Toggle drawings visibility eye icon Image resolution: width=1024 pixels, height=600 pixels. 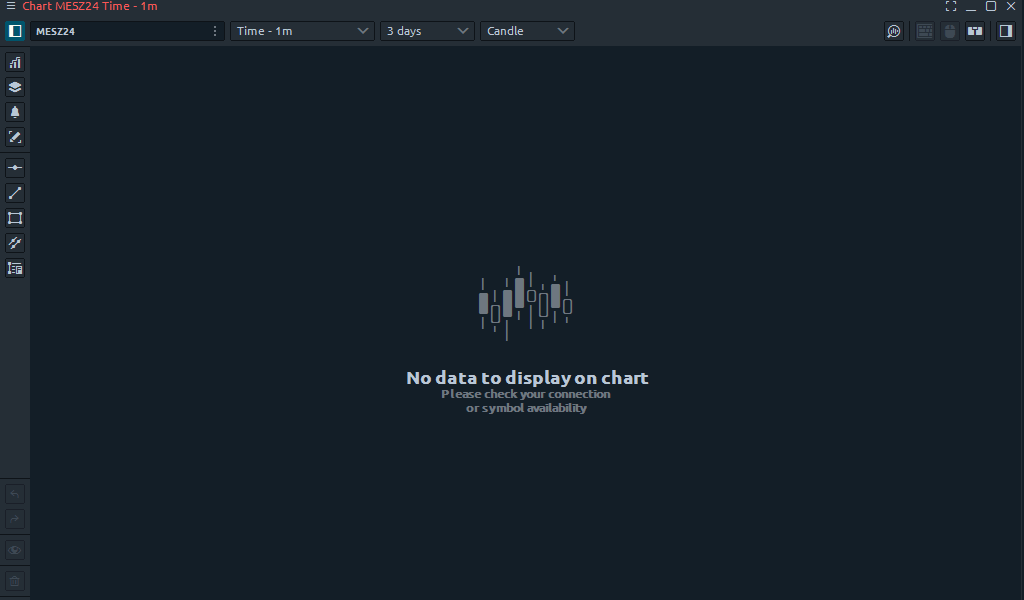[x=15, y=550]
